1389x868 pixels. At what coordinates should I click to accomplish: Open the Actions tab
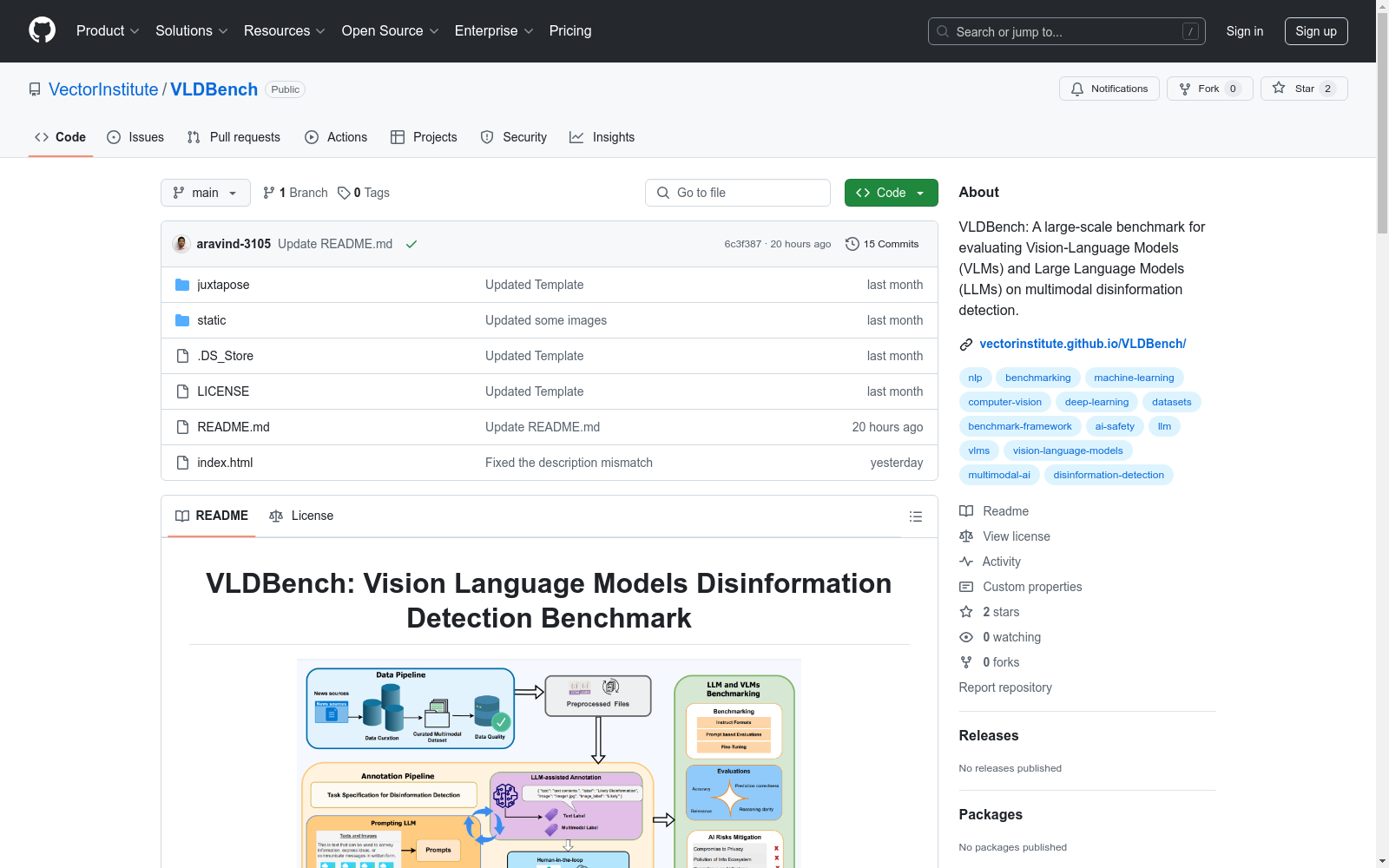coord(336,137)
